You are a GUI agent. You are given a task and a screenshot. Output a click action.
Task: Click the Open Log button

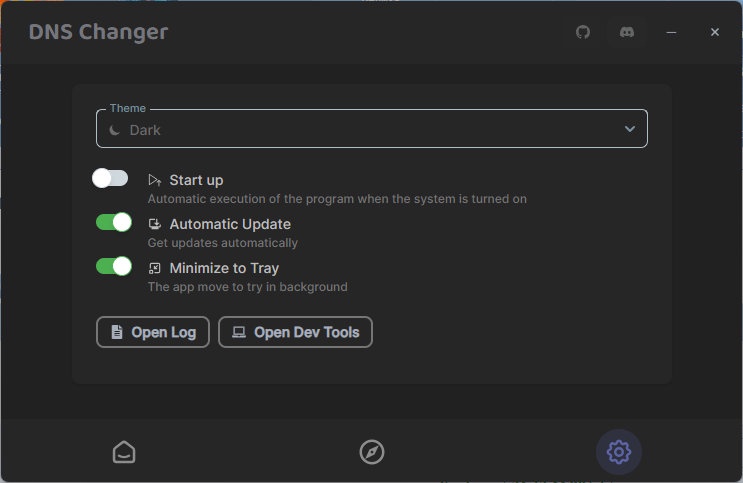153,332
